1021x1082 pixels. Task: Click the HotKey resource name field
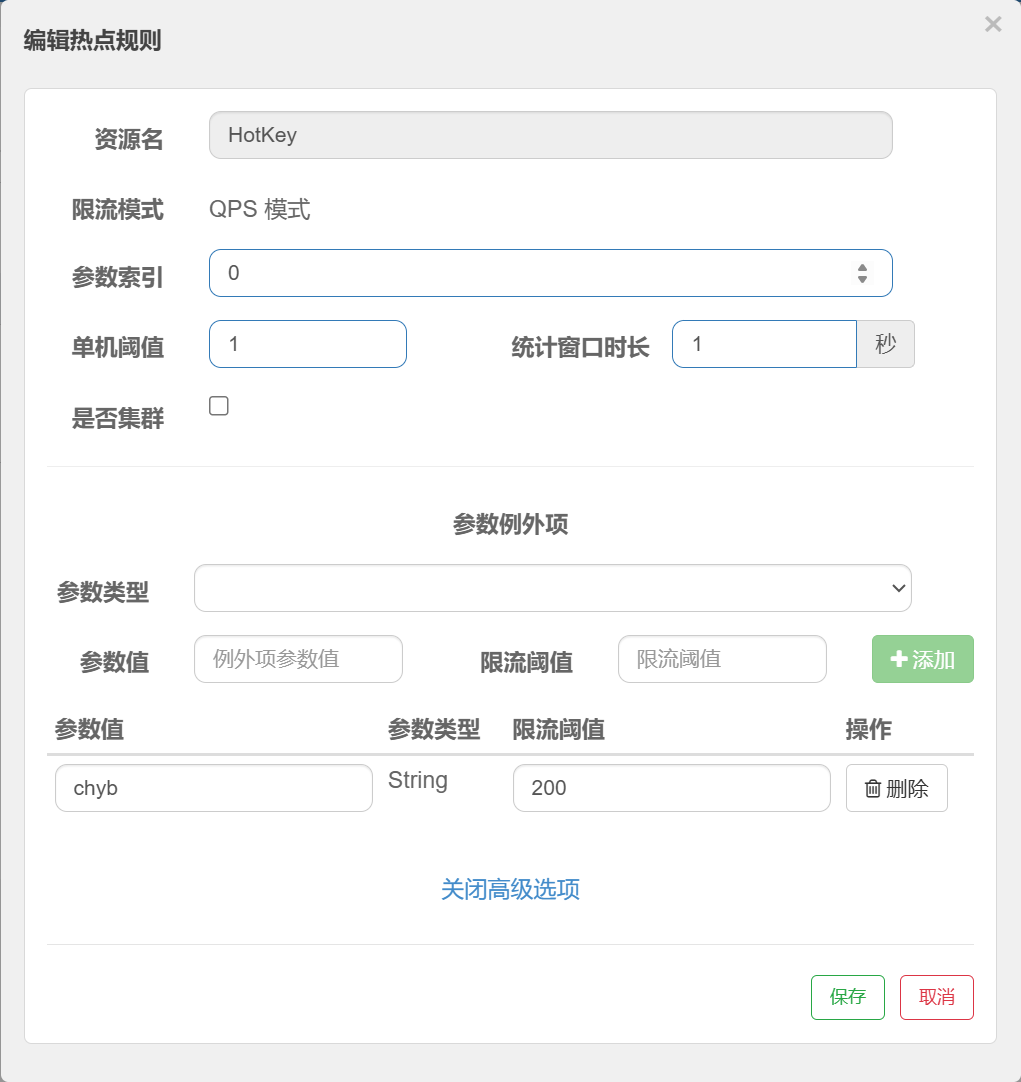tap(551, 135)
